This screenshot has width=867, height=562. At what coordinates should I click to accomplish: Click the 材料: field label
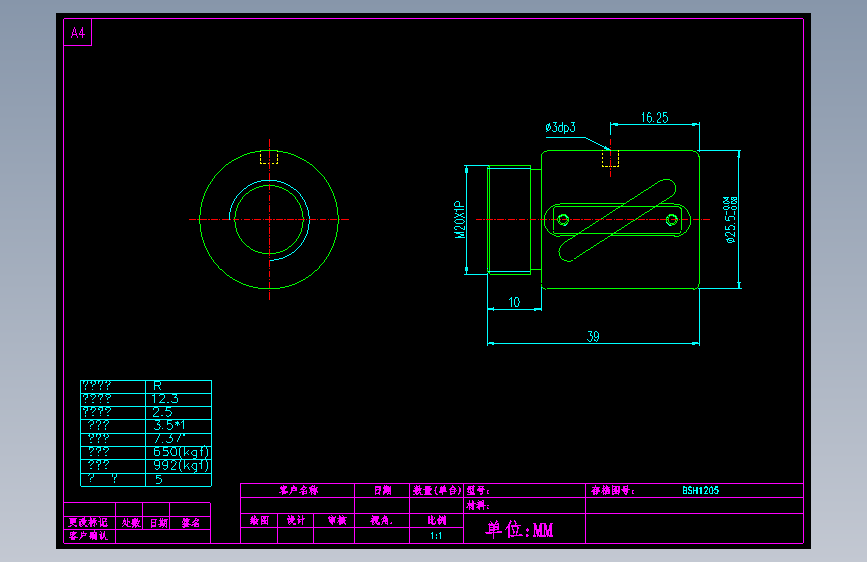point(478,506)
